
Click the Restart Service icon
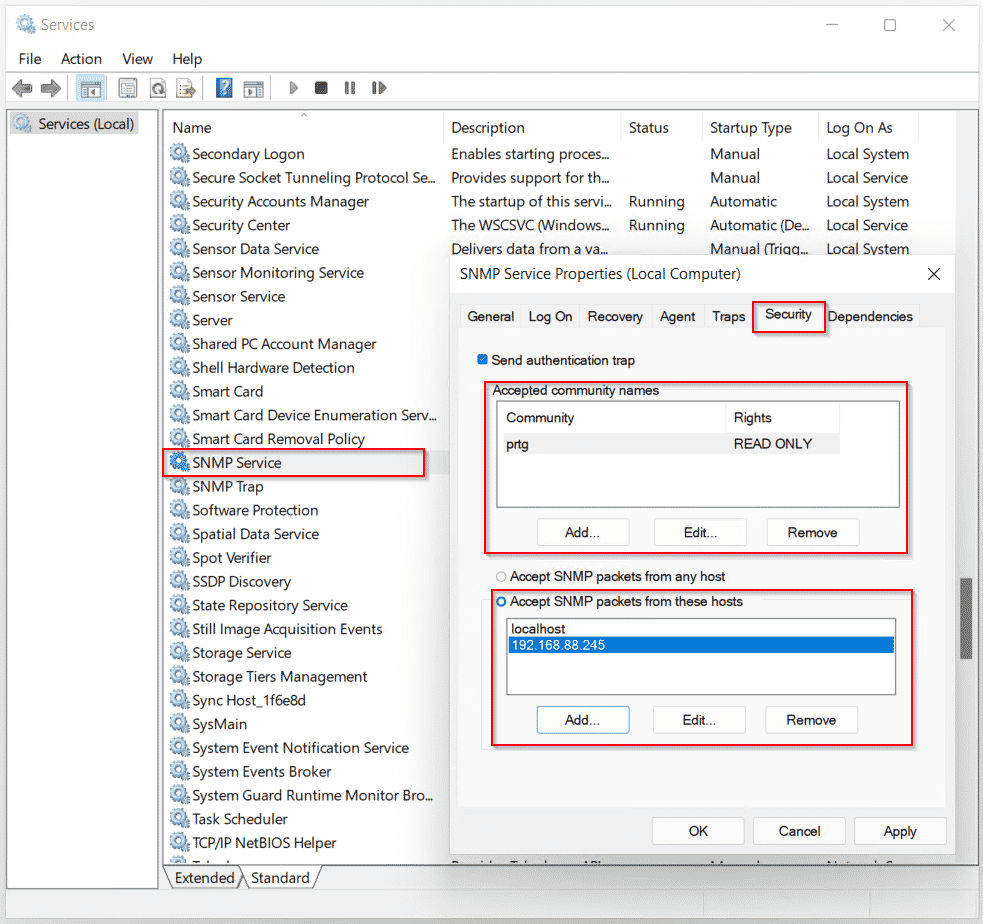tap(379, 88)
